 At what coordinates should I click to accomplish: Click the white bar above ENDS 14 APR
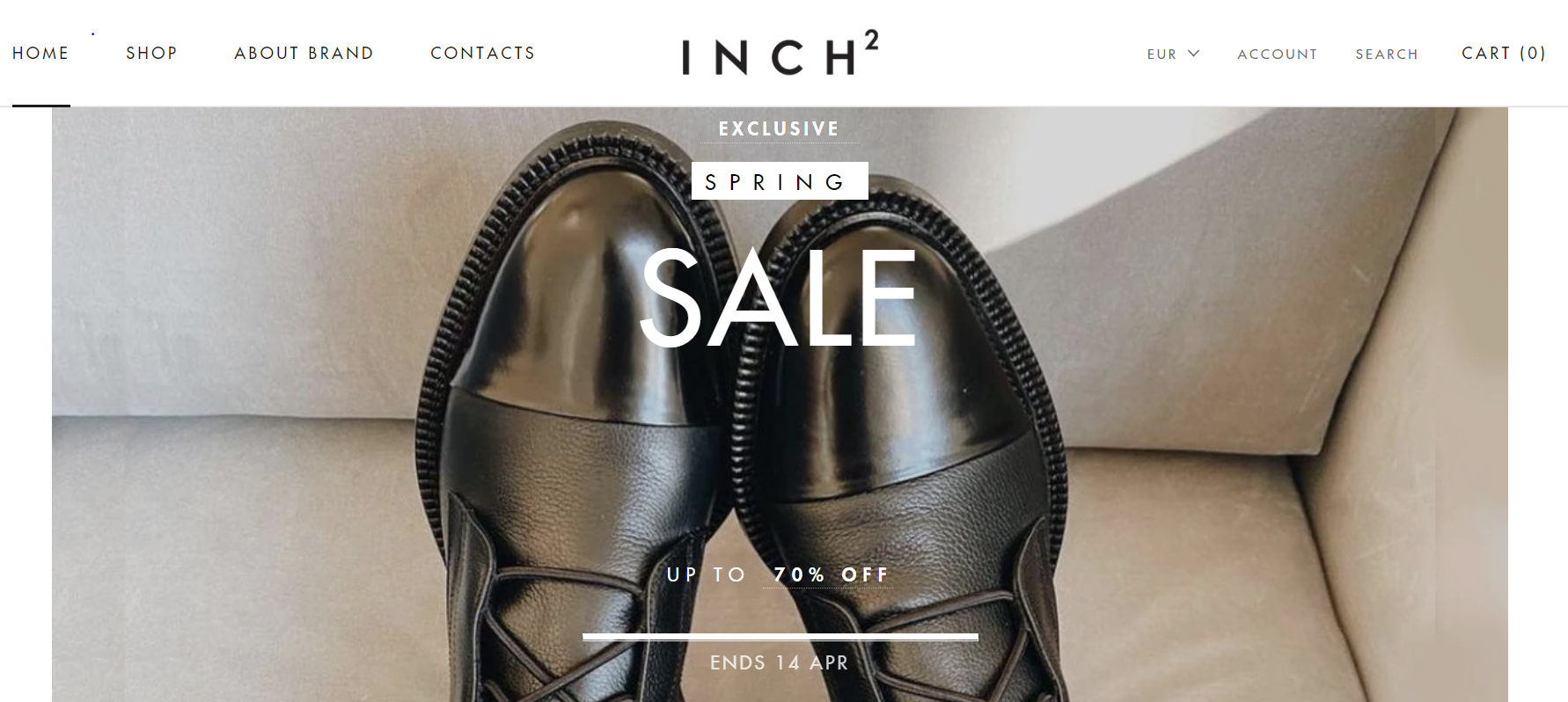780,637
